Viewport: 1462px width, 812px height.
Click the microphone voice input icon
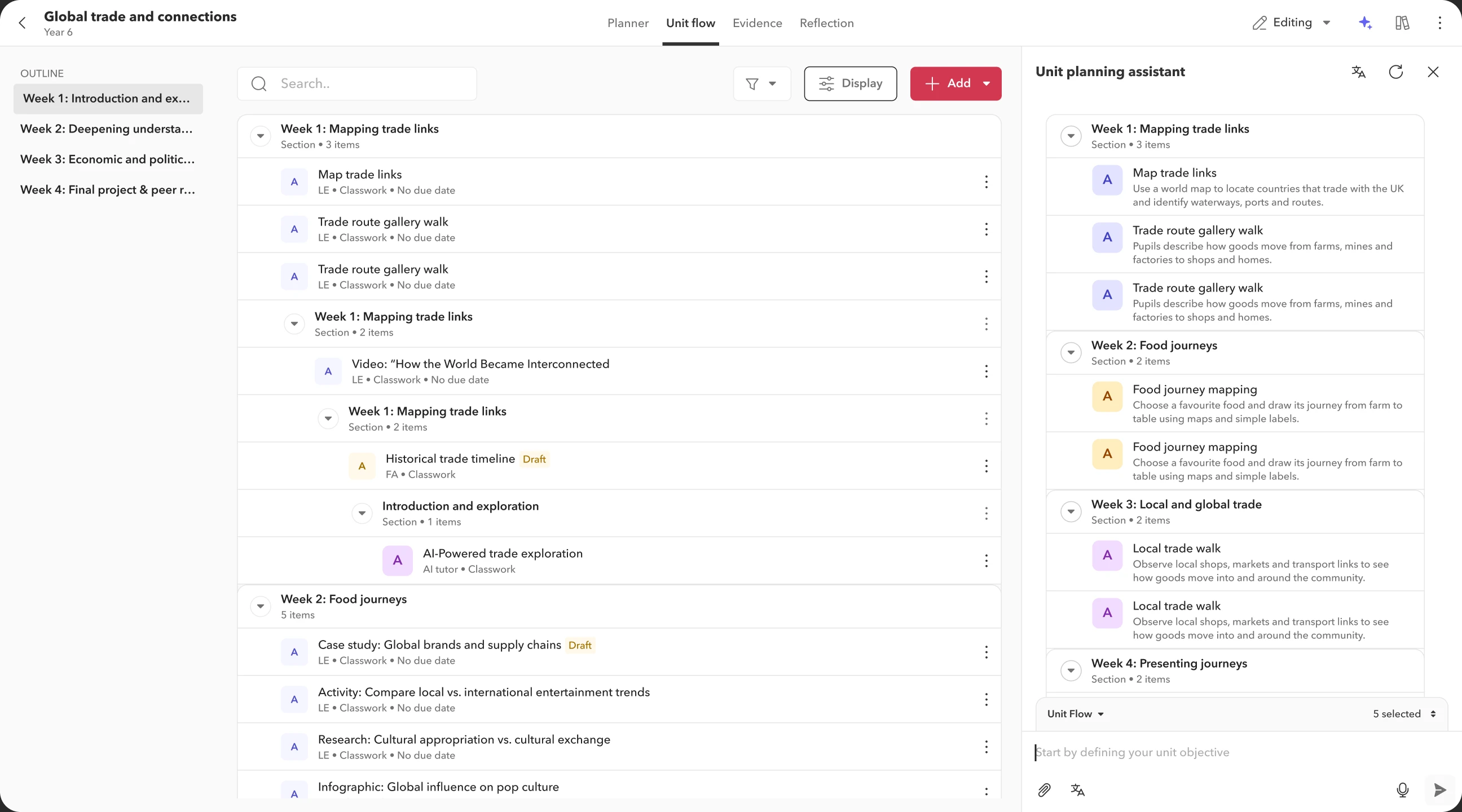(1402, 789)
